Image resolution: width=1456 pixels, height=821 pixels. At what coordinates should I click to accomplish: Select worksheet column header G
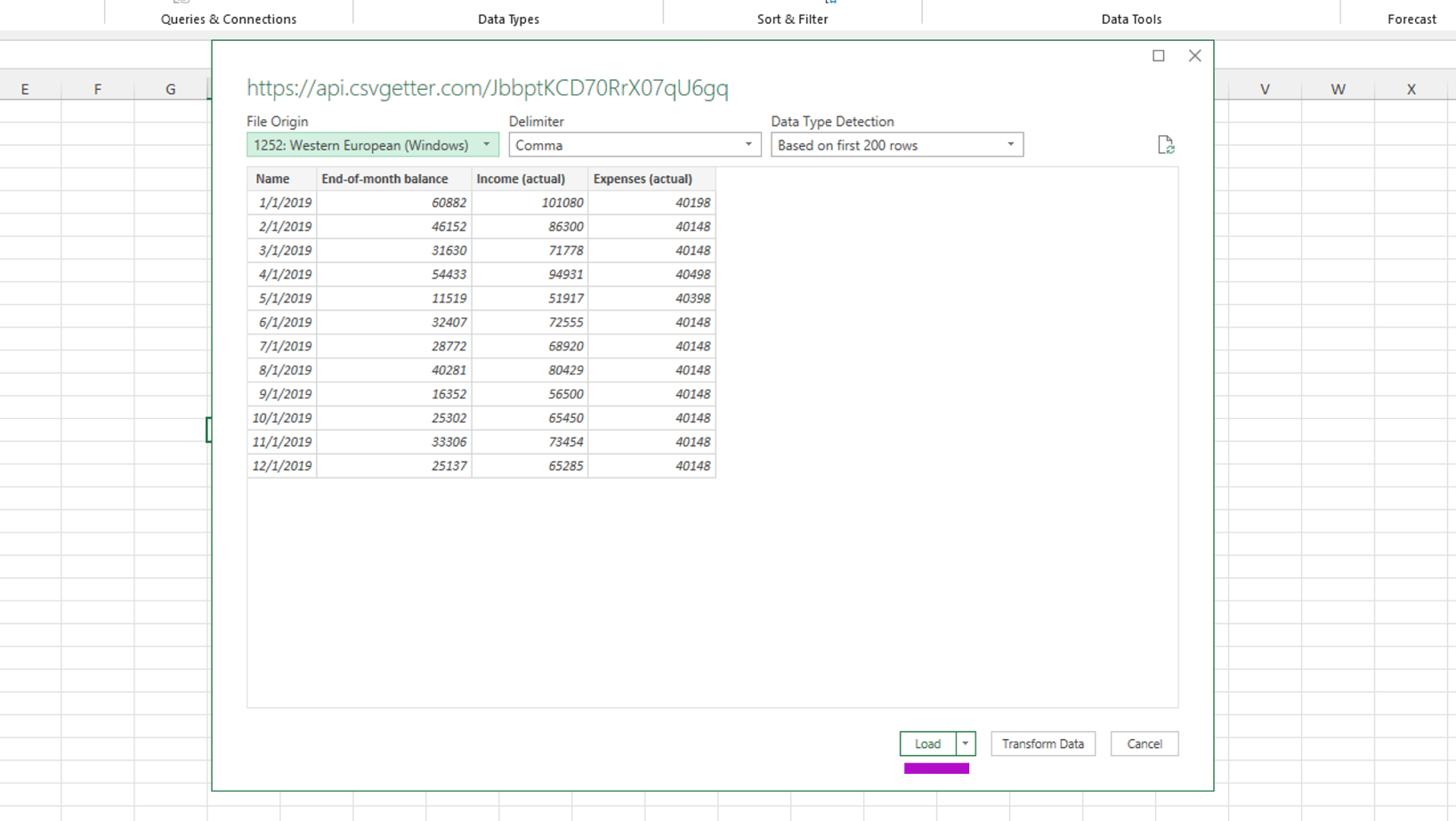[x=170, y=88]
